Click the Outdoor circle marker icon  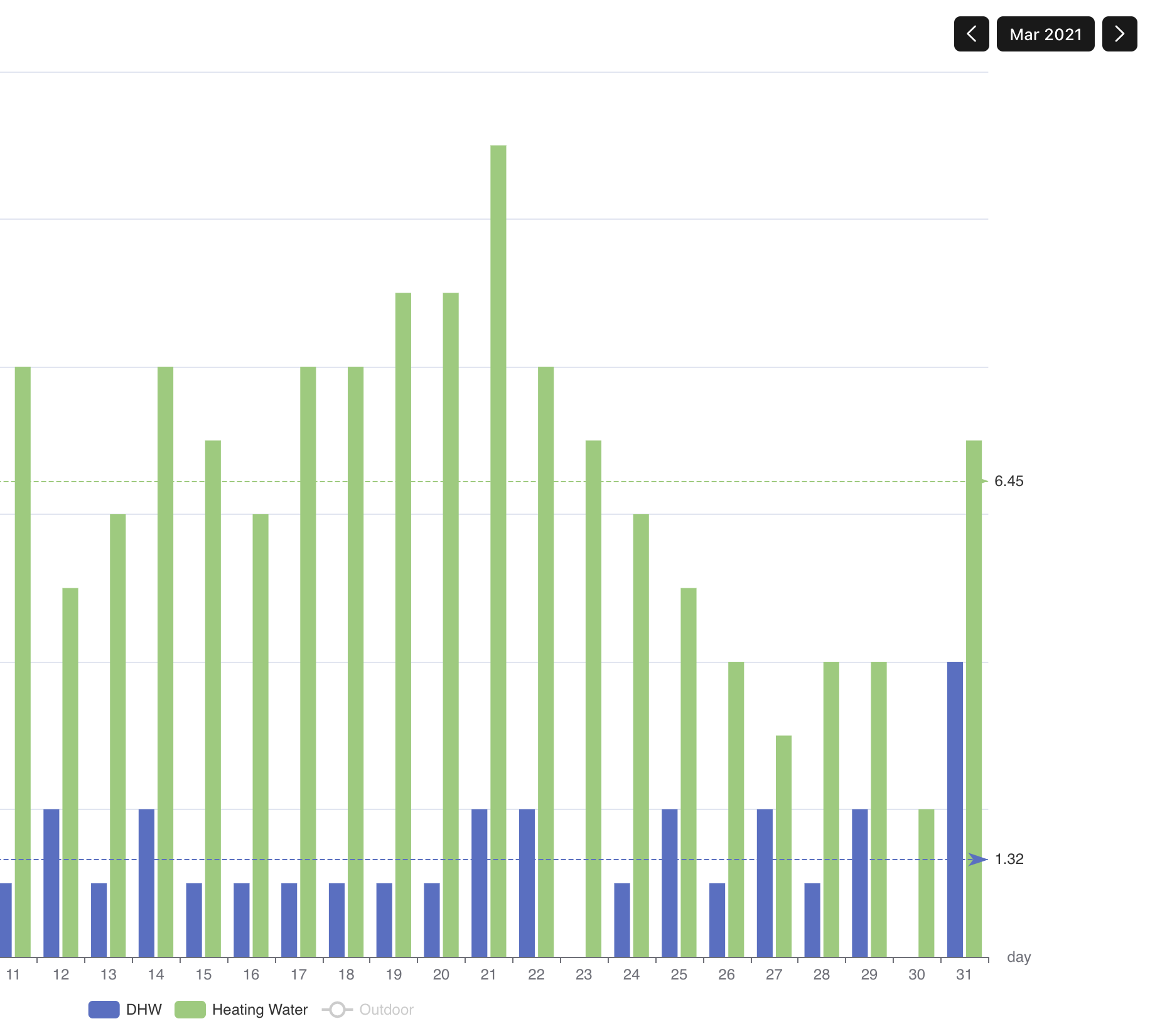[x=337, y=1010]
